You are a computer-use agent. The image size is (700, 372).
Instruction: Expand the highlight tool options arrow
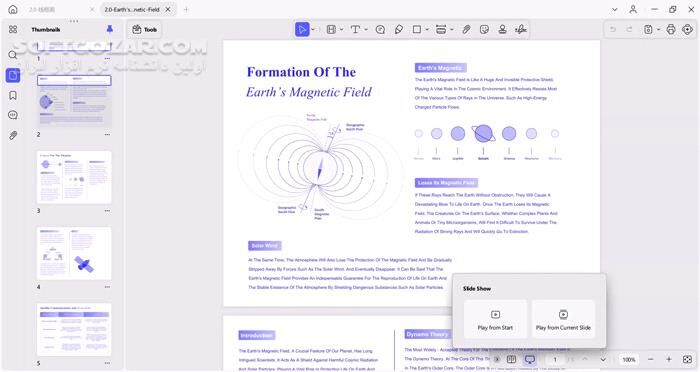click(x=342, y=29)
